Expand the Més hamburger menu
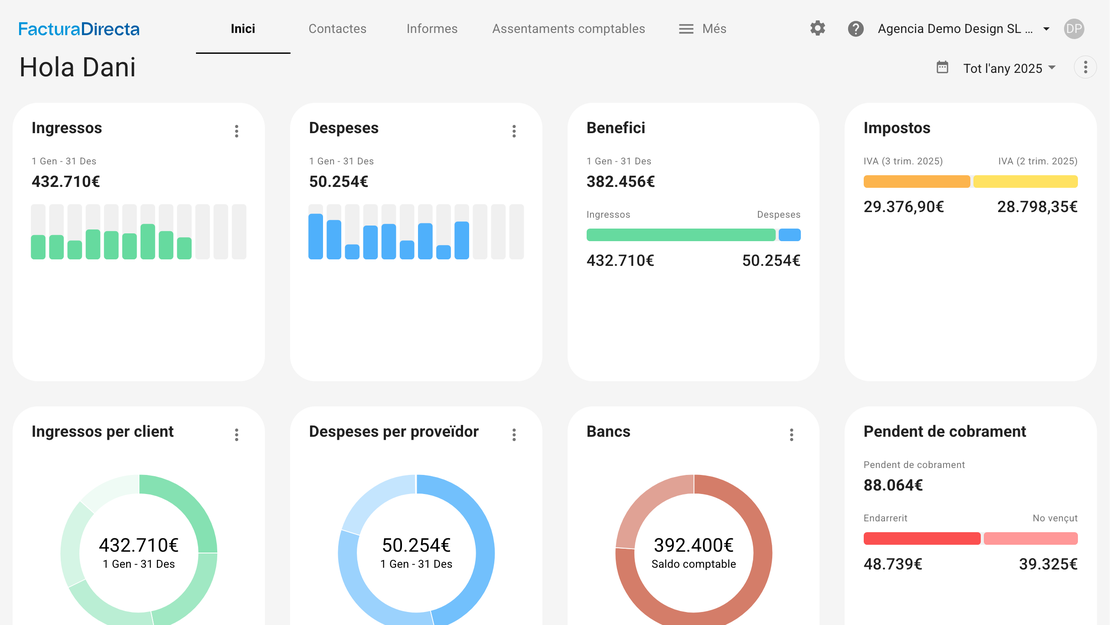Screen dimensions: 1110x625 [702, 29]
